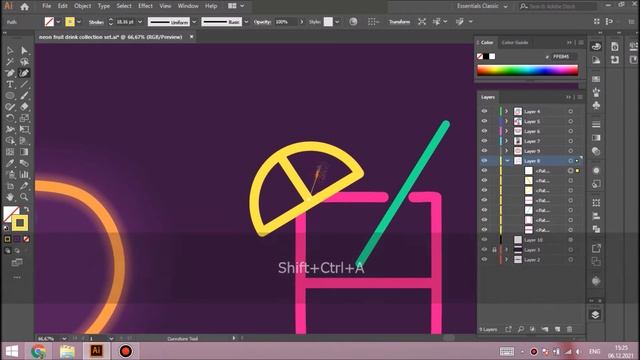Expand Layer 6 contents
The image size is (640, 360).
pyautogui.click(x=507, y=131)
